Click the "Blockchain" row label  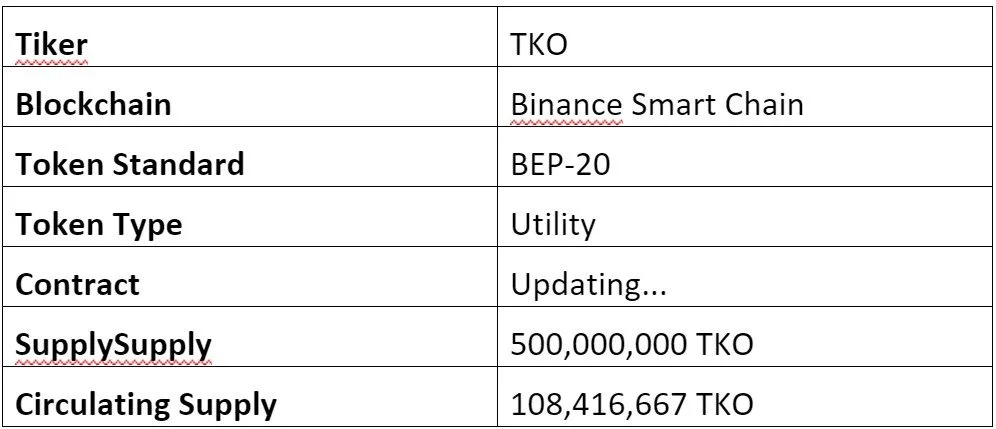[x=93, y=105]
